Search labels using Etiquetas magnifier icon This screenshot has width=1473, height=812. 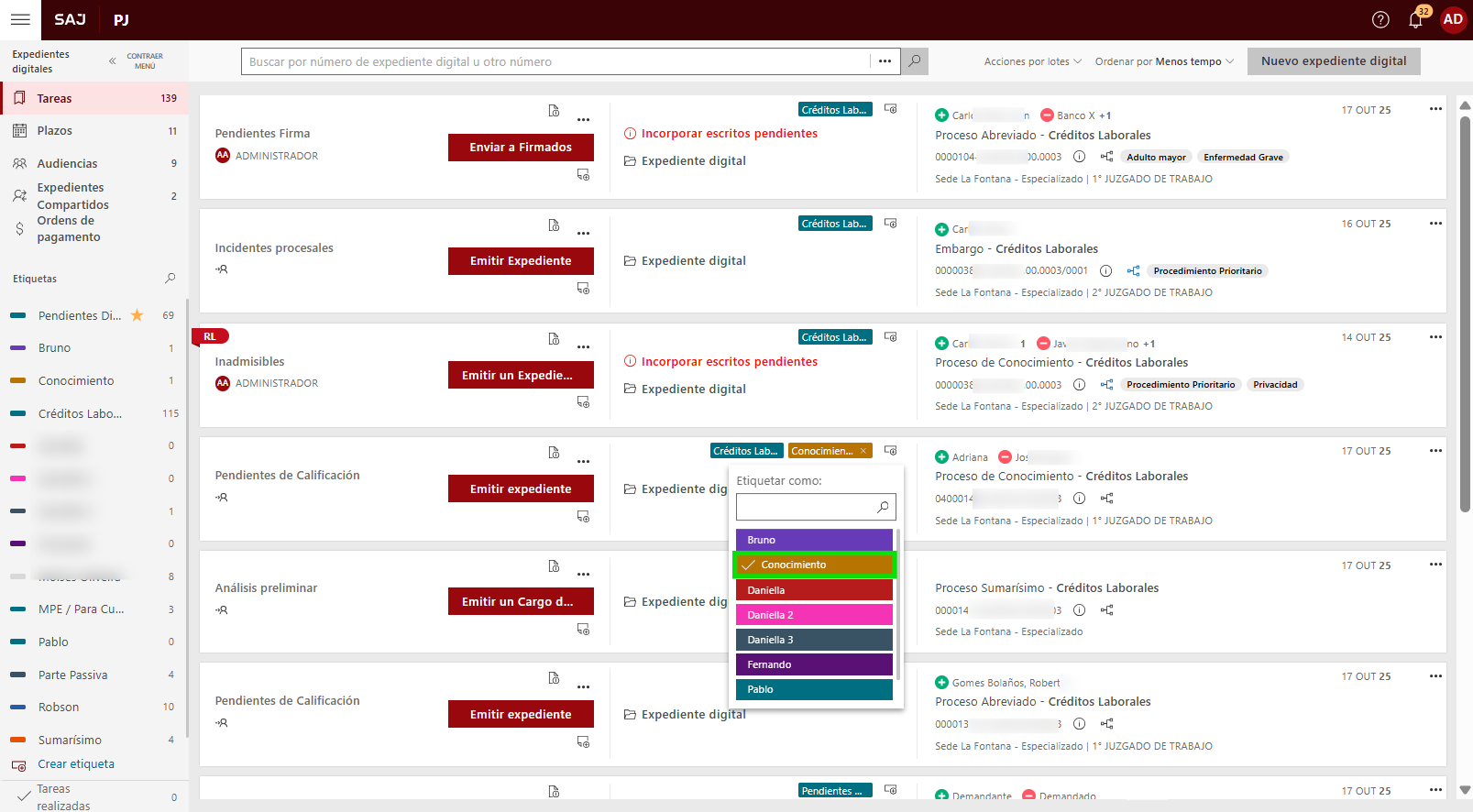170,279
